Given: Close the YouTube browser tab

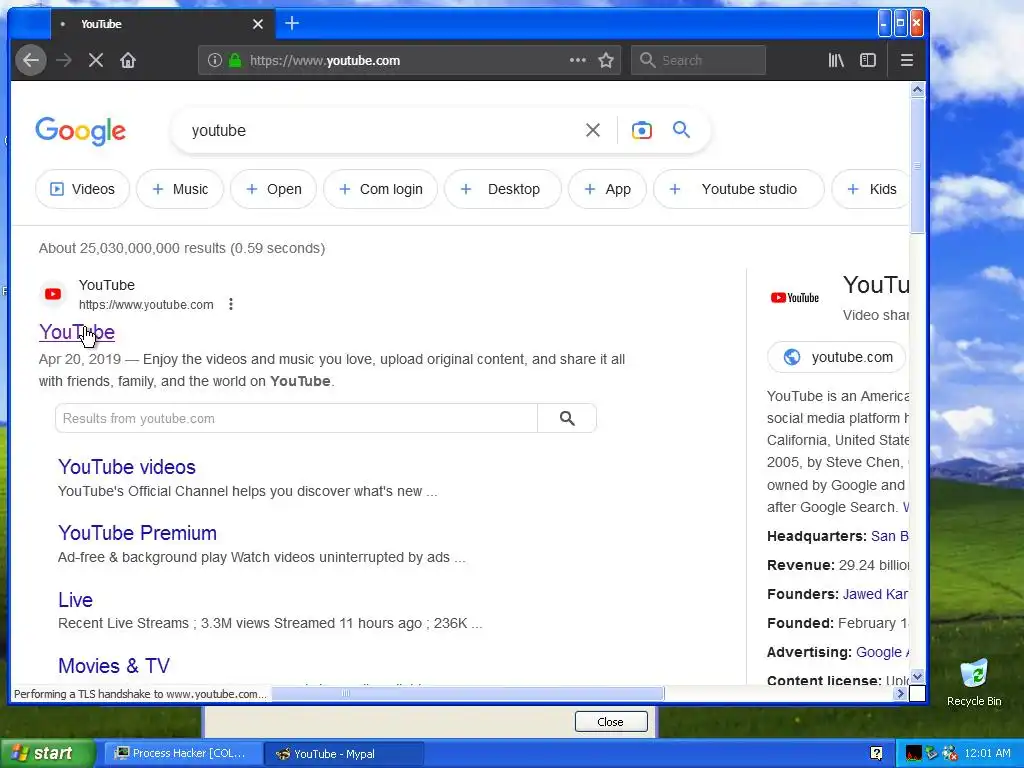Looking at the screenshot, I should coord(258,24).
